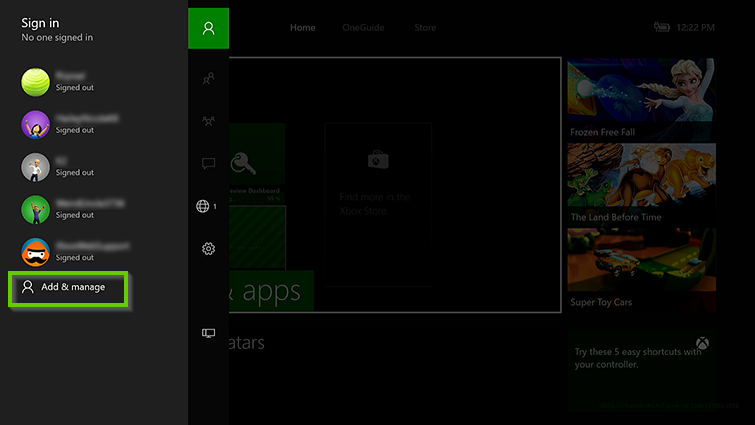Select the green profile icon tab

coord(208,28)
